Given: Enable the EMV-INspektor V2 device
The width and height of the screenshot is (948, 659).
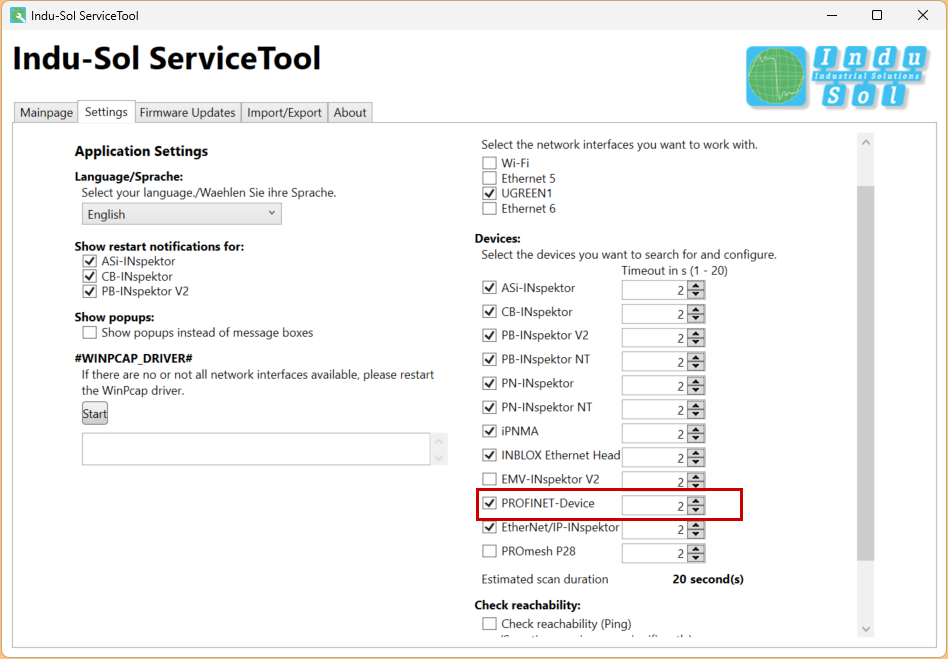Looking at the screenshot, I should click(489, 479).
